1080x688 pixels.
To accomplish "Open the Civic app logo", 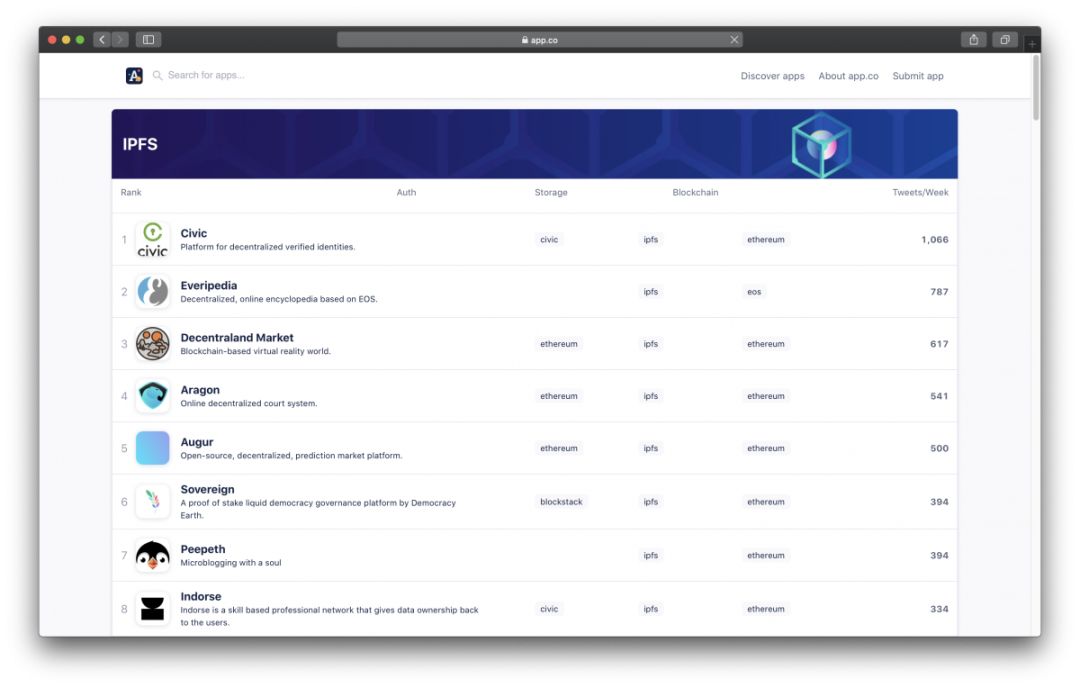I will point(152,240).
